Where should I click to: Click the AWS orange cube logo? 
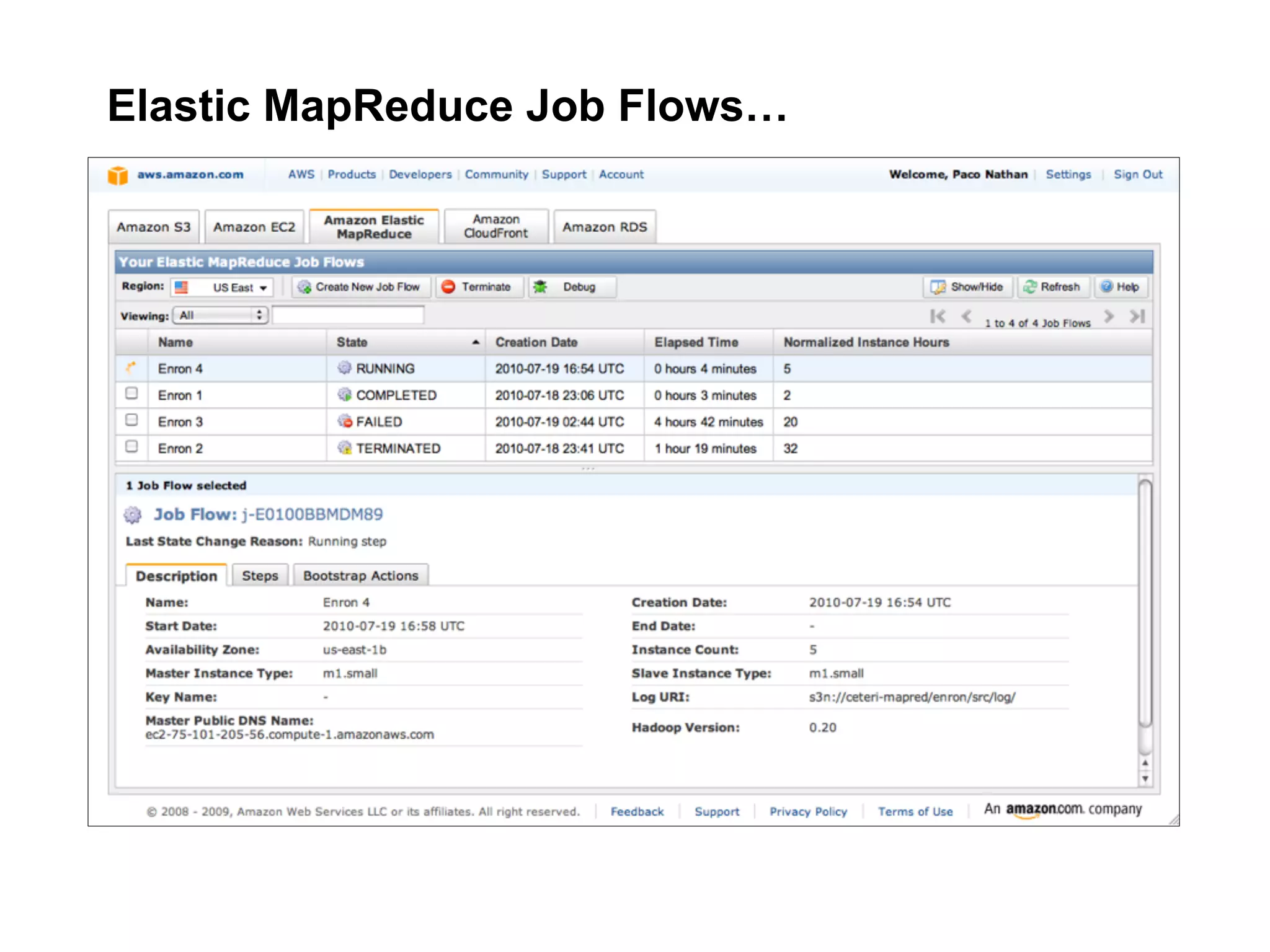tap(117, 175)
